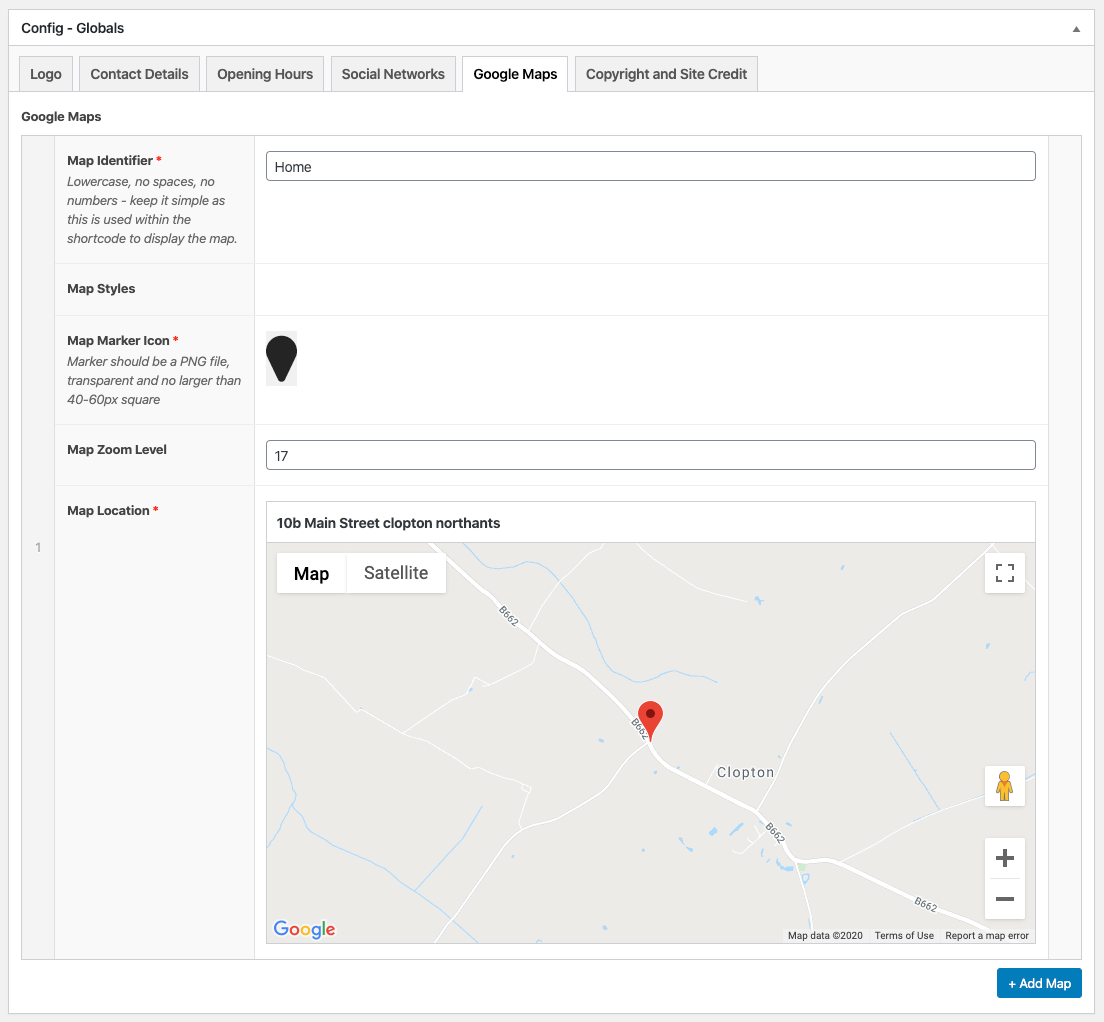Image resolution: width=1104 pixels, height=1022 pixels.
Task: Click into the Map Zoom Level field
Action: click(x=650, y=455)
